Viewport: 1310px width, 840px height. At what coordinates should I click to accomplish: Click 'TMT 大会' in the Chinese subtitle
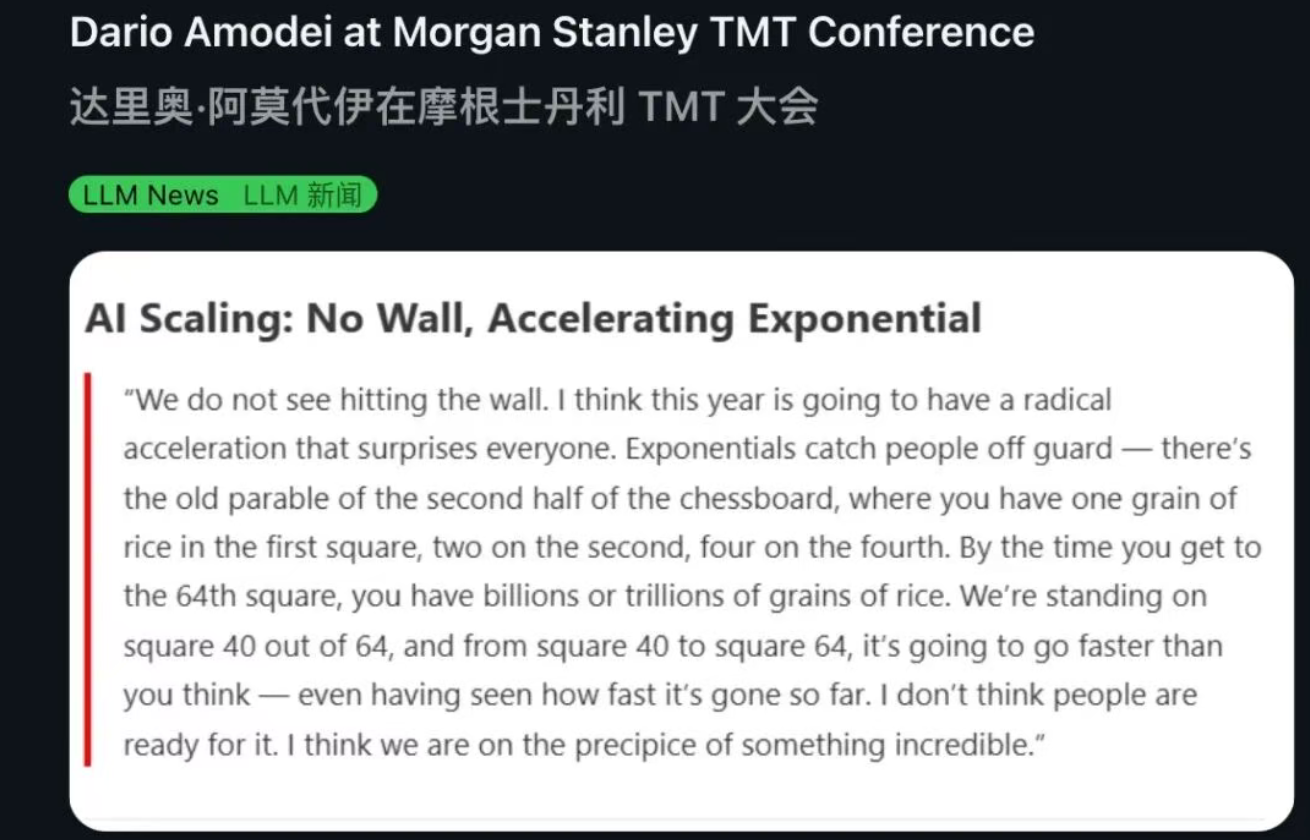(728, 107)
